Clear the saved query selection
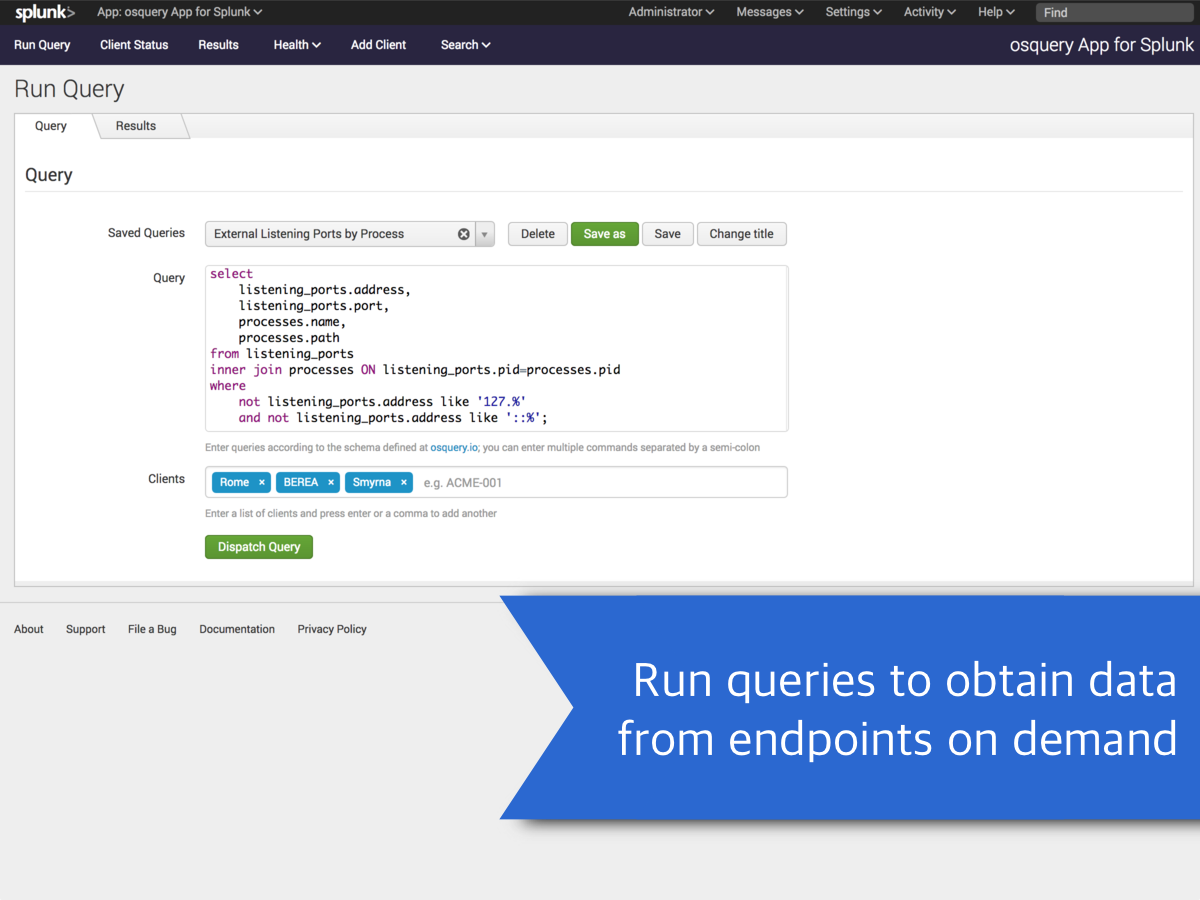The height and width of the screenshot is (900, 1200). [x=464, y=234]
